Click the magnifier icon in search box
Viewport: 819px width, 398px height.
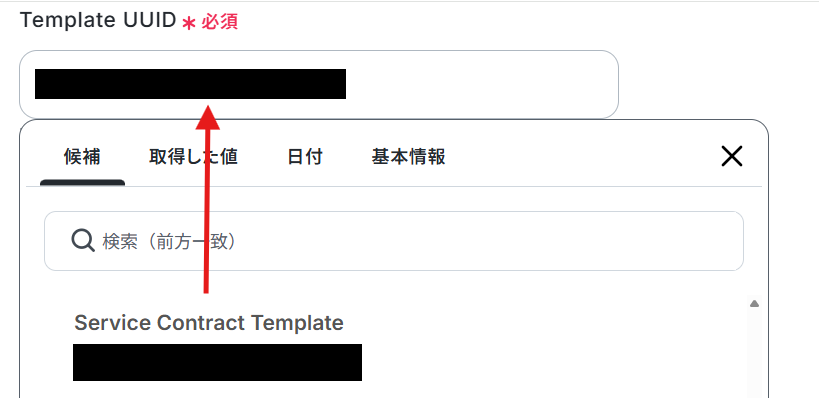83,241
